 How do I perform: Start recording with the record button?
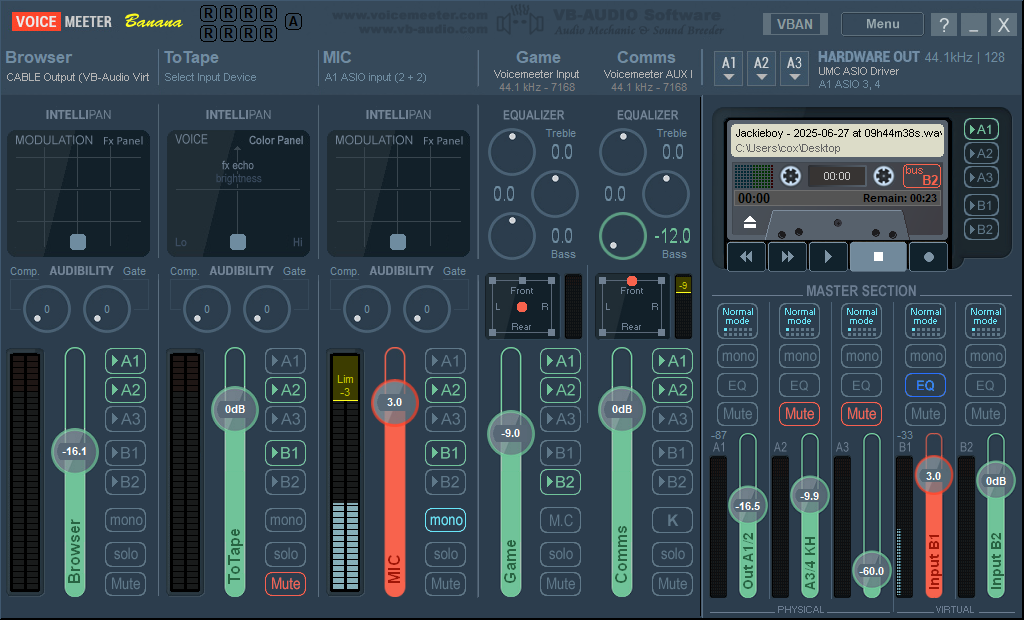tap(929, 257)
